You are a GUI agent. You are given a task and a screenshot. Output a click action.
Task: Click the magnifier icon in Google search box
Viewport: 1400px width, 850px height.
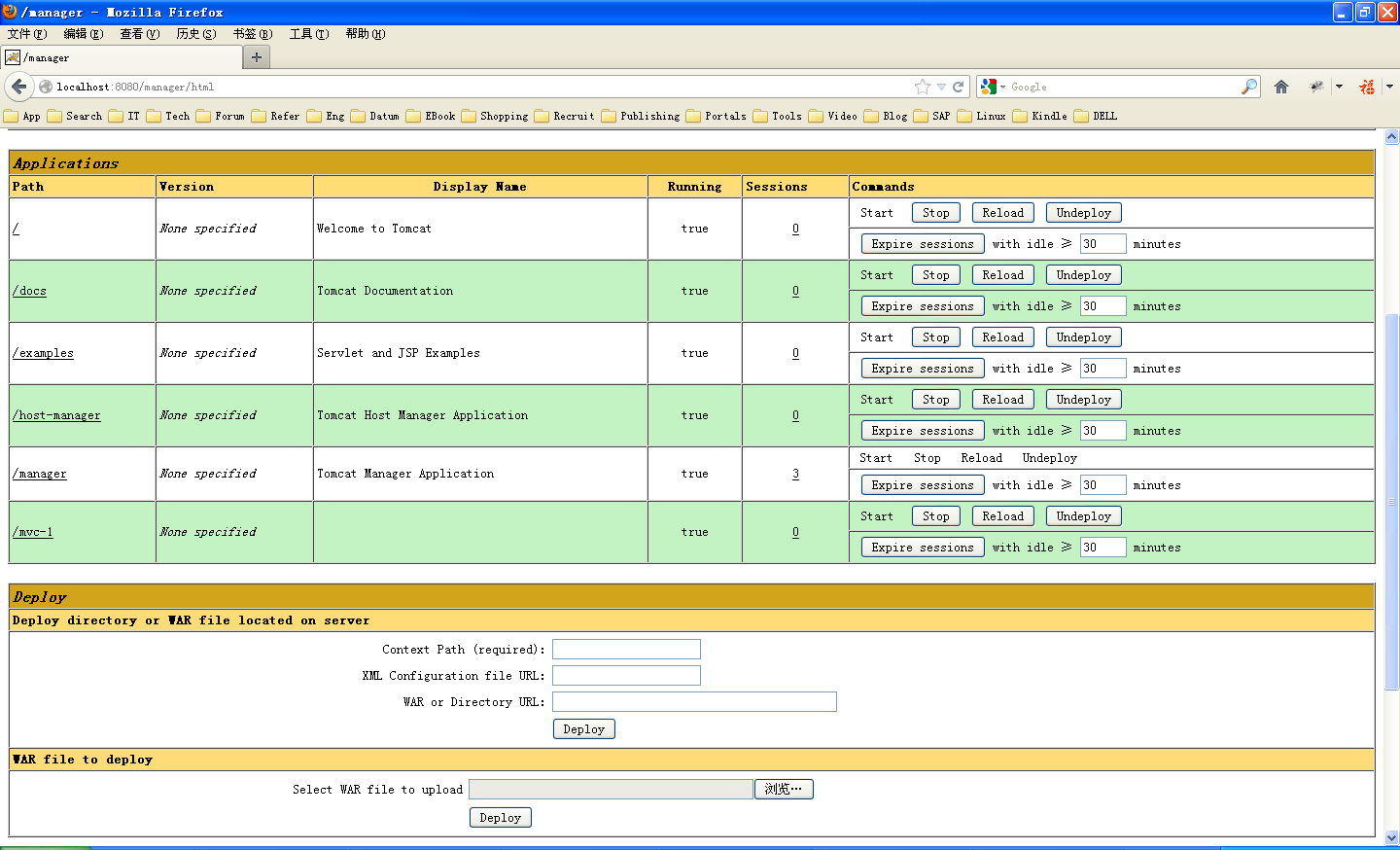1249,87
